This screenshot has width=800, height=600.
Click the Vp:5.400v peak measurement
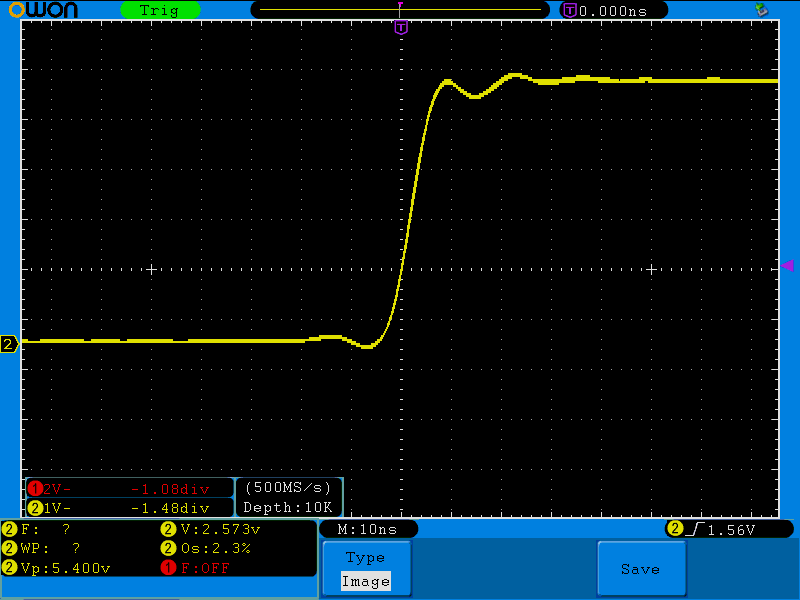pyautogui.click(x=57, y=568)
